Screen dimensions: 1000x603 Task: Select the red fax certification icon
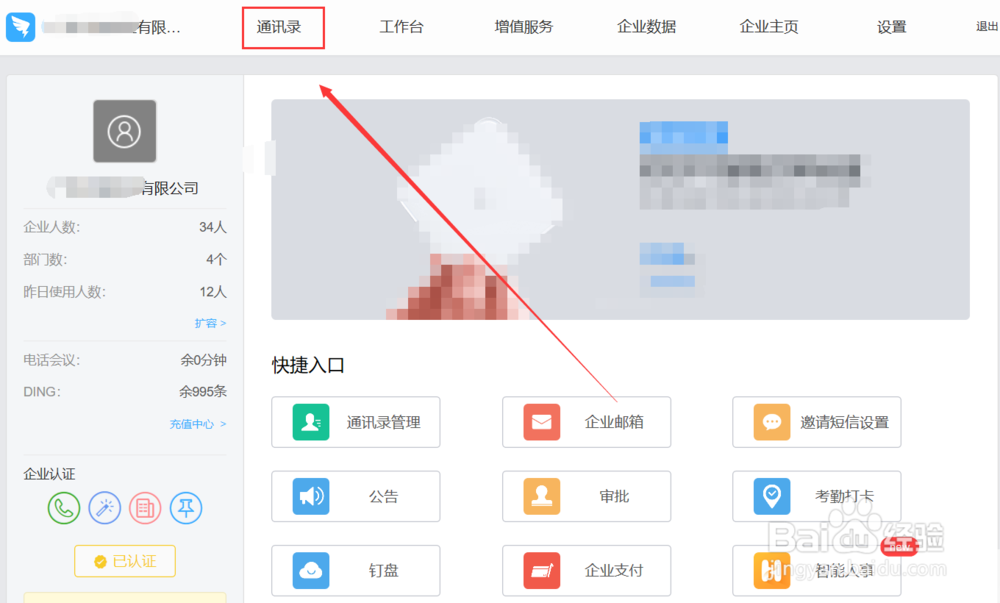coord(144,508)
